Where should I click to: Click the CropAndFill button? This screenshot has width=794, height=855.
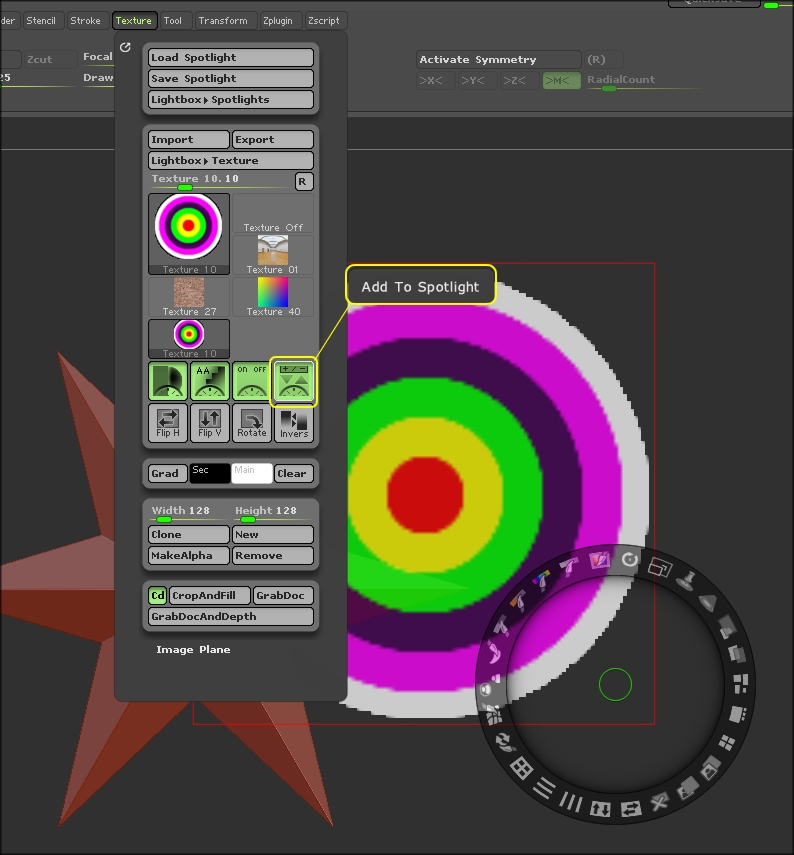(210, 595)
